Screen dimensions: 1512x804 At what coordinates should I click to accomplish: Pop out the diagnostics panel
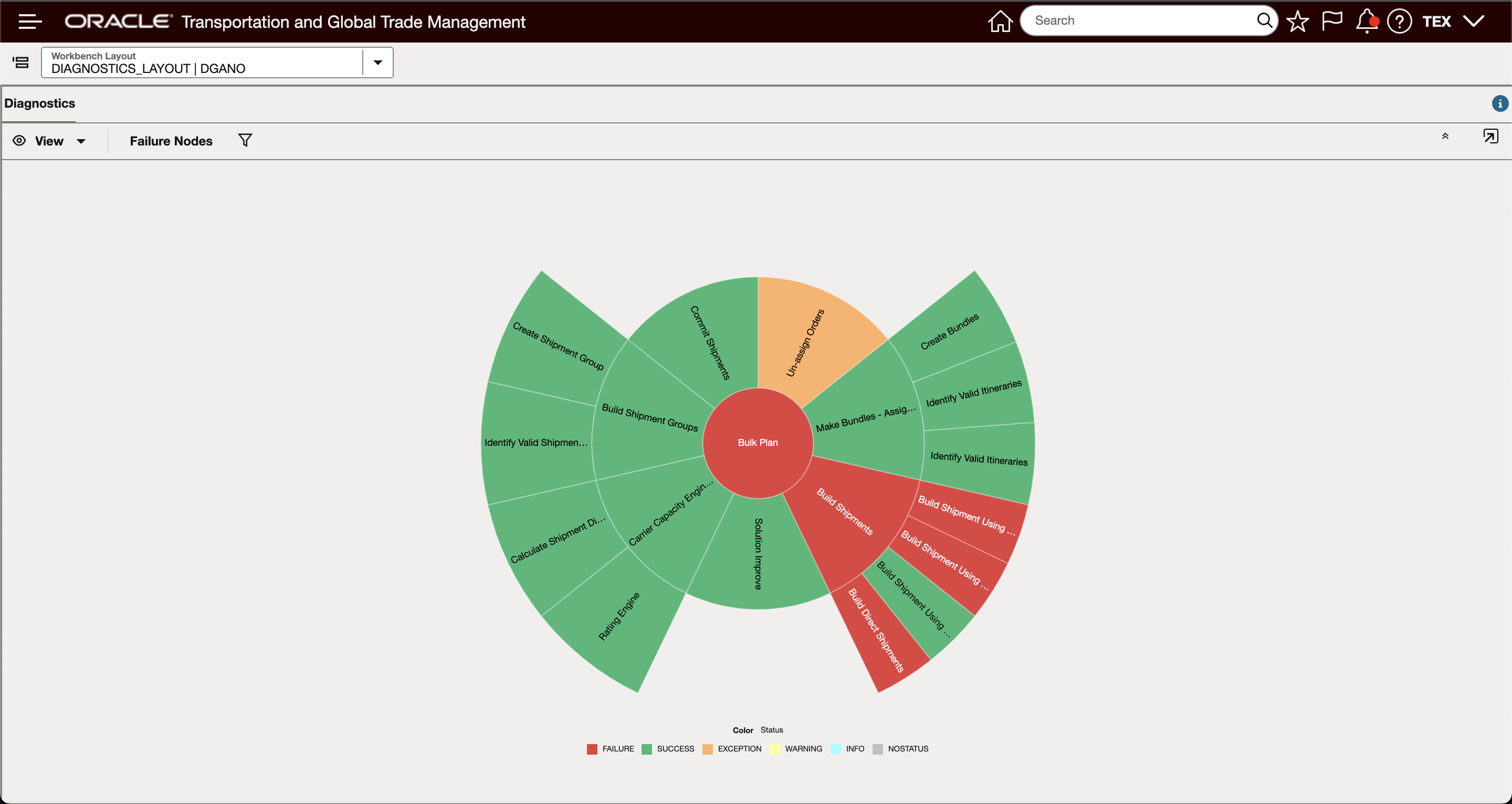pos(1490,136)
